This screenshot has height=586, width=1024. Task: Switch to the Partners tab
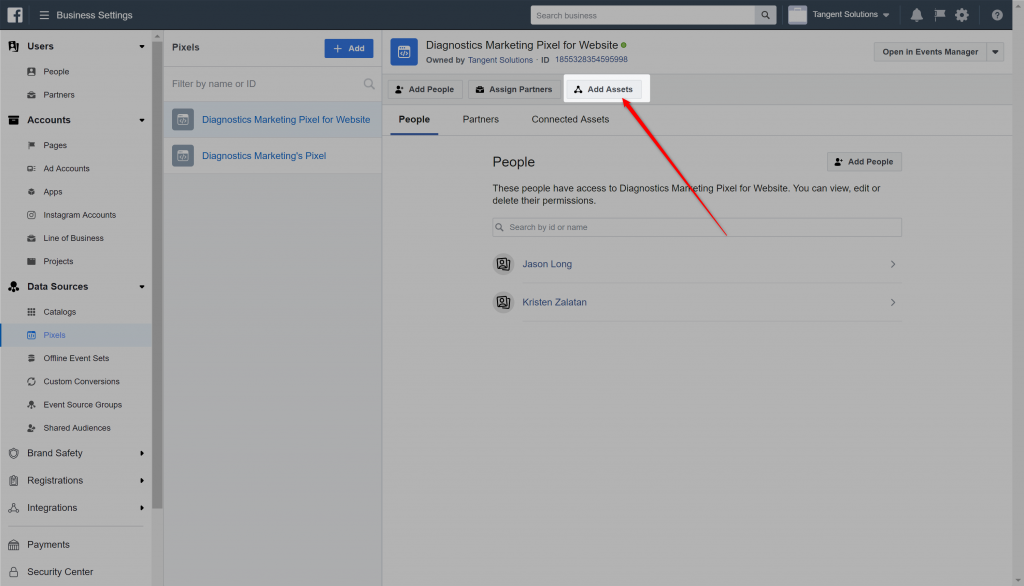(x=481, y=120)
